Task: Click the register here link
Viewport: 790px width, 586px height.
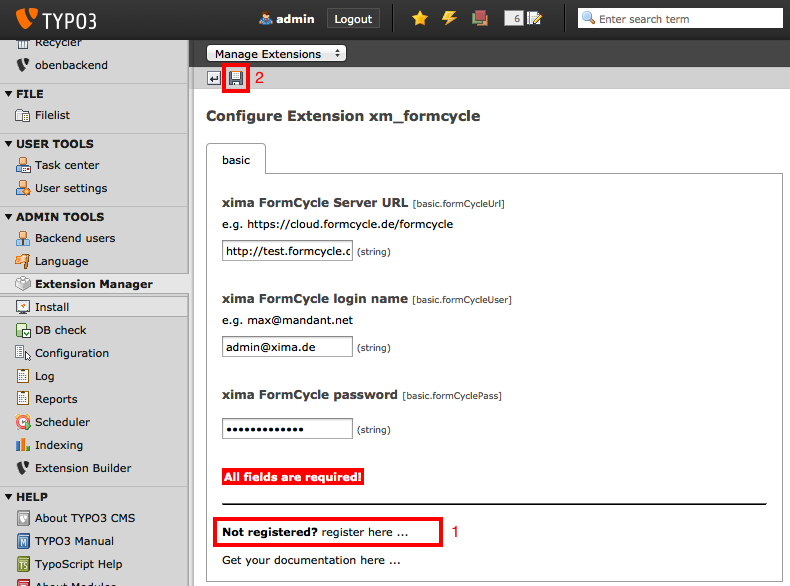Action: point(365,532)
